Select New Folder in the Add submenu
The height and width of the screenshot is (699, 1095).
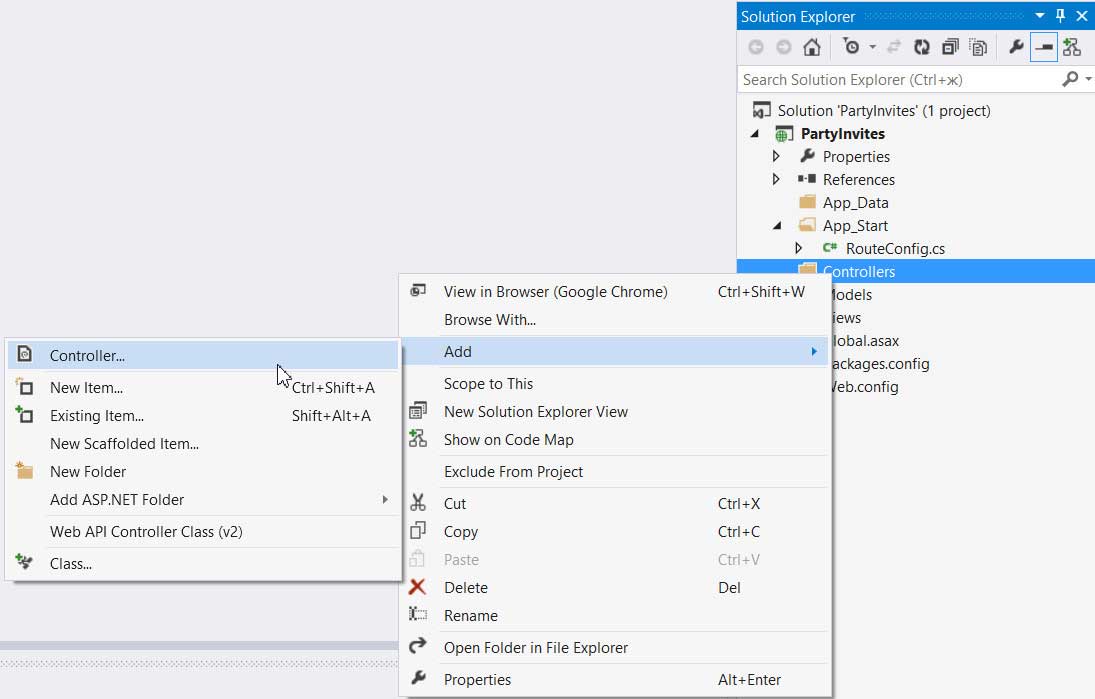(202, 471)
